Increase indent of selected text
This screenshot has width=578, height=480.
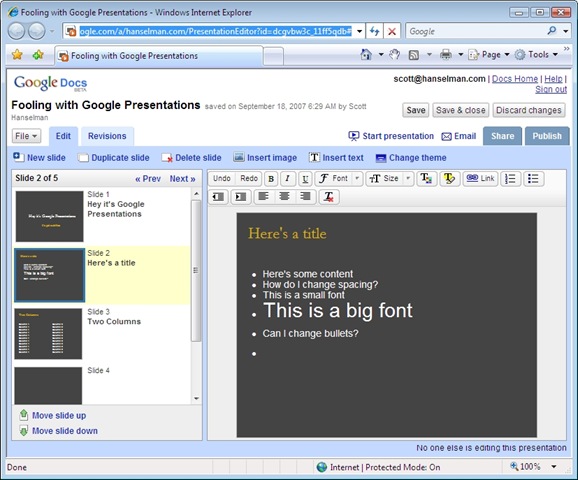(x=241, y=197)
